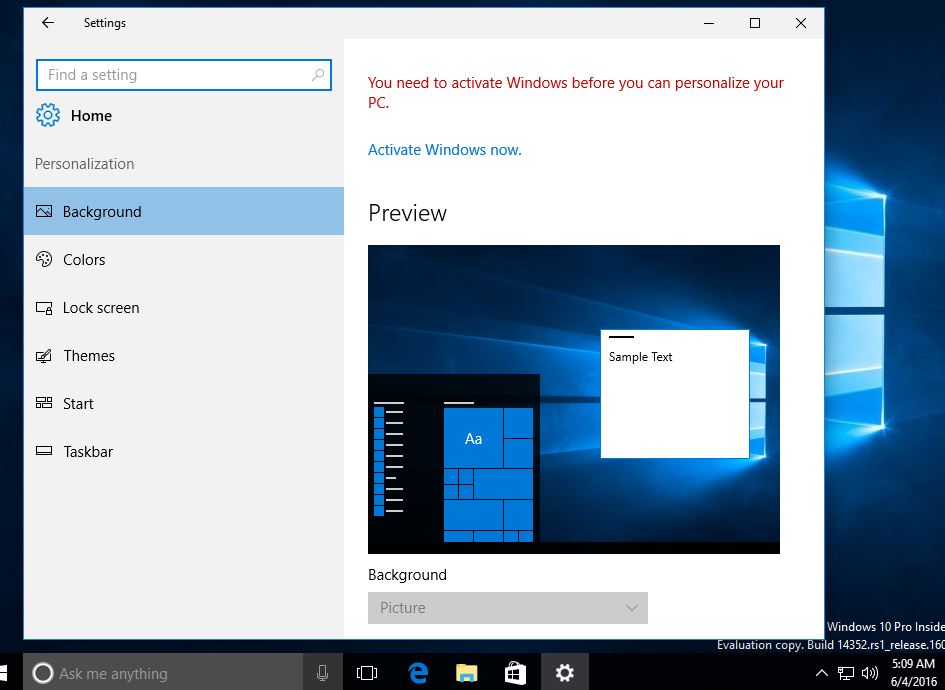945x690 pixels.
Task: Open the Start personalization section
Action: 184,403
